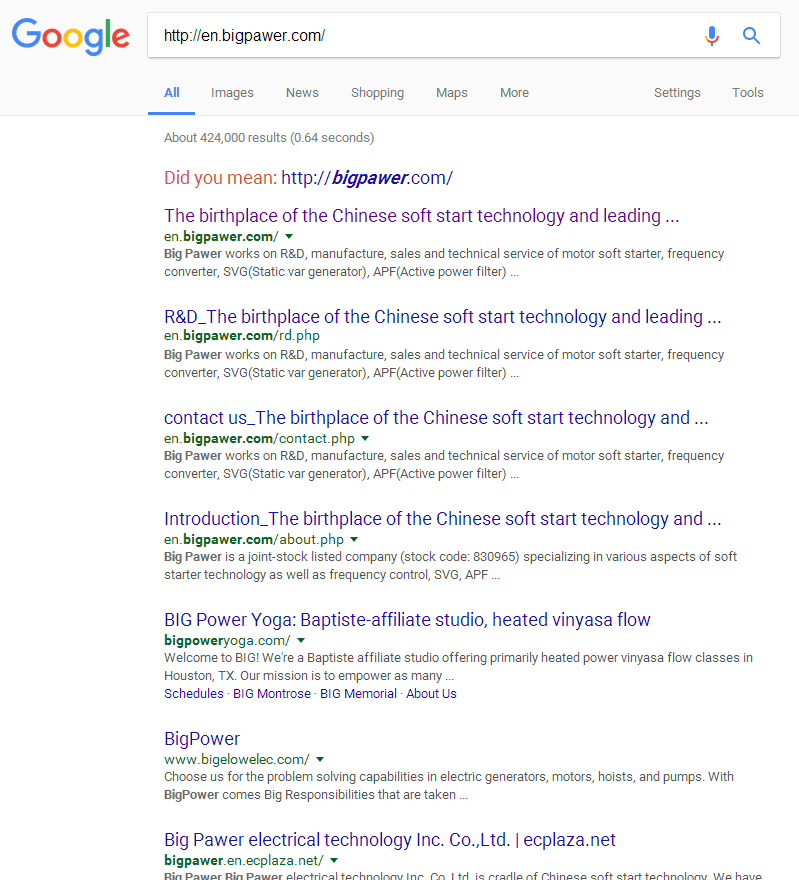Screen dimensions: 799x880
Task: Open the BIG Montrose sitelink
Action: [272, 694]
